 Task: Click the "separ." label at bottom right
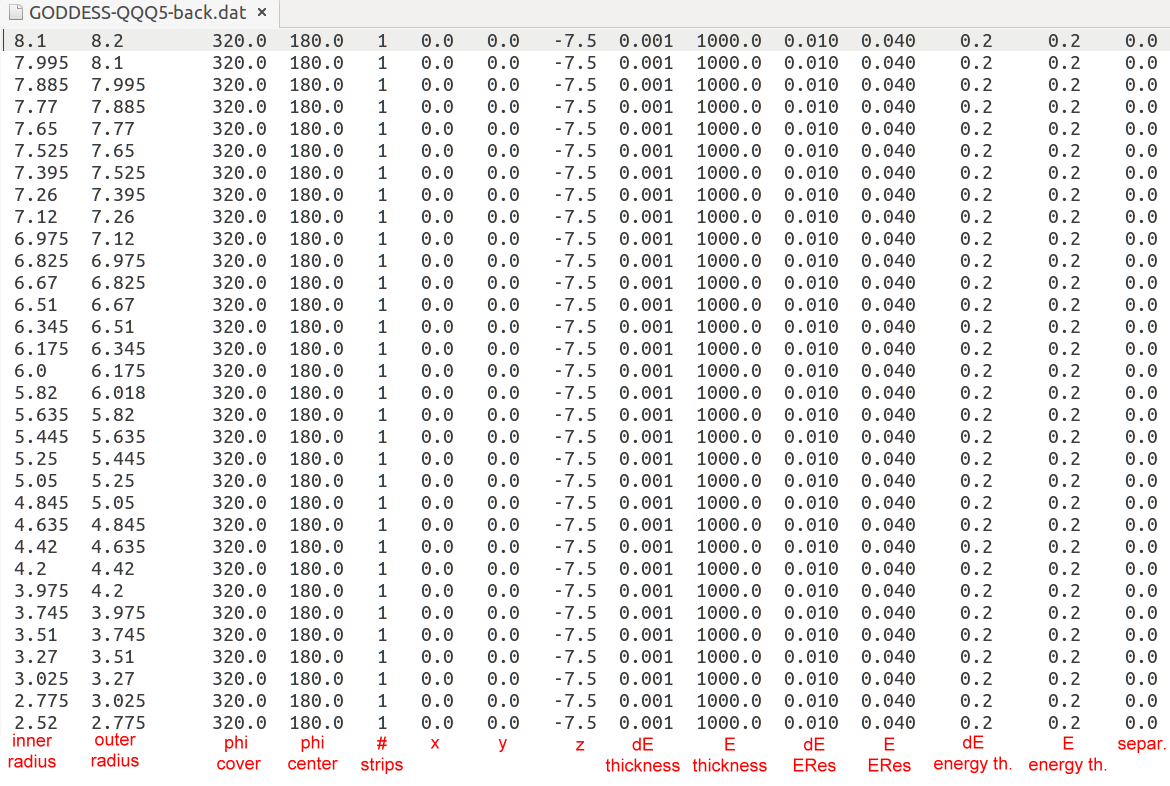[x=1141, y=744]
